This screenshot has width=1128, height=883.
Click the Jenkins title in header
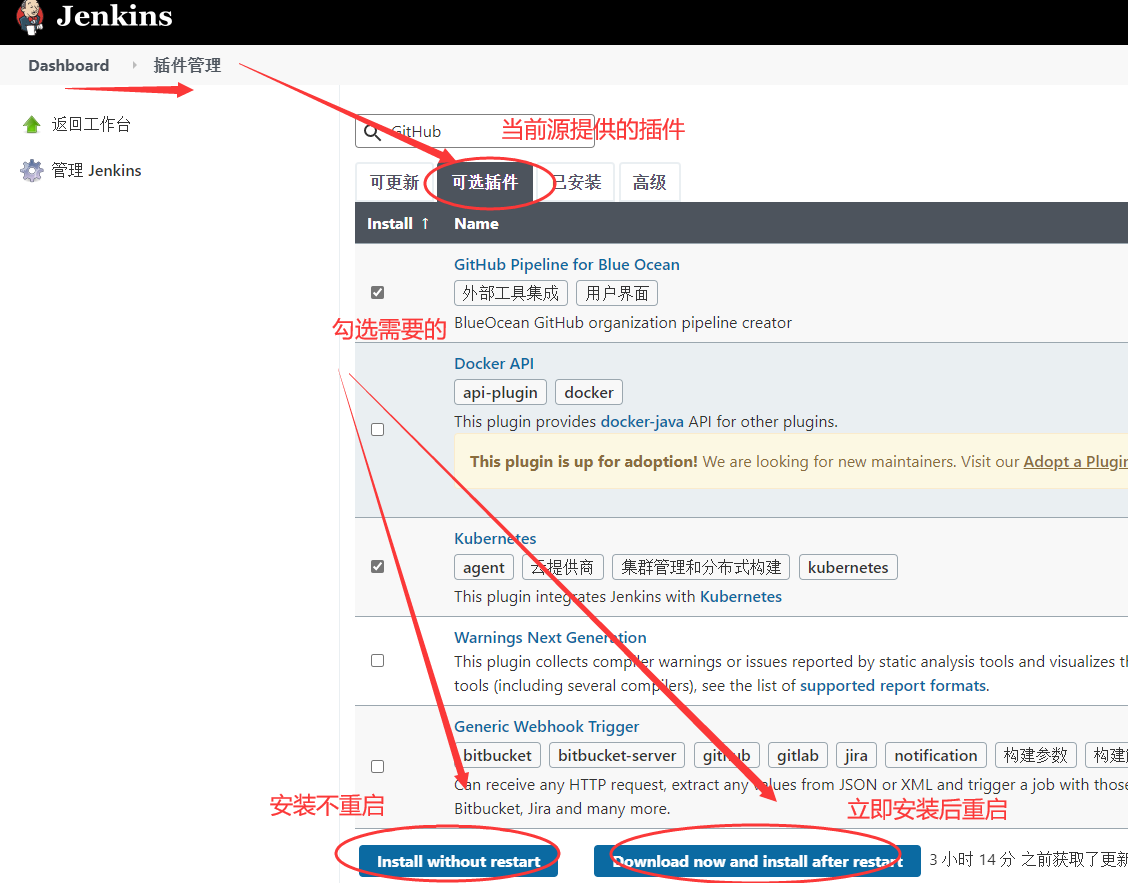[x=114, y=16]
